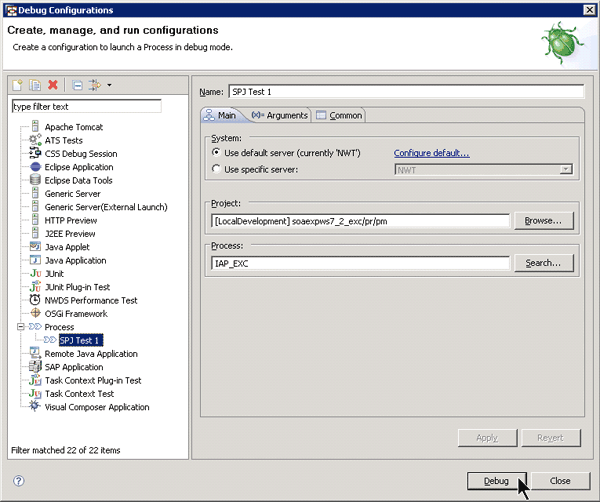Switch to the Arguments tab
The height and width of the screenshot is (502, 600).
click(x=280, y=116)
